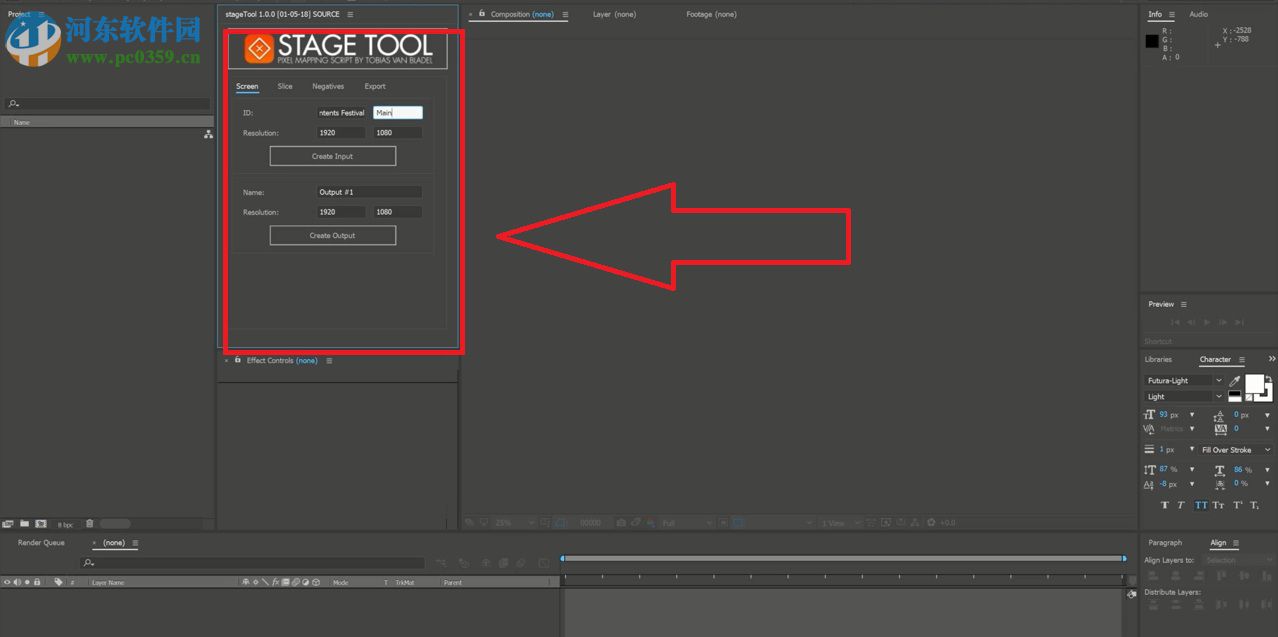Click the Shy switch column icon

(246, 582)
